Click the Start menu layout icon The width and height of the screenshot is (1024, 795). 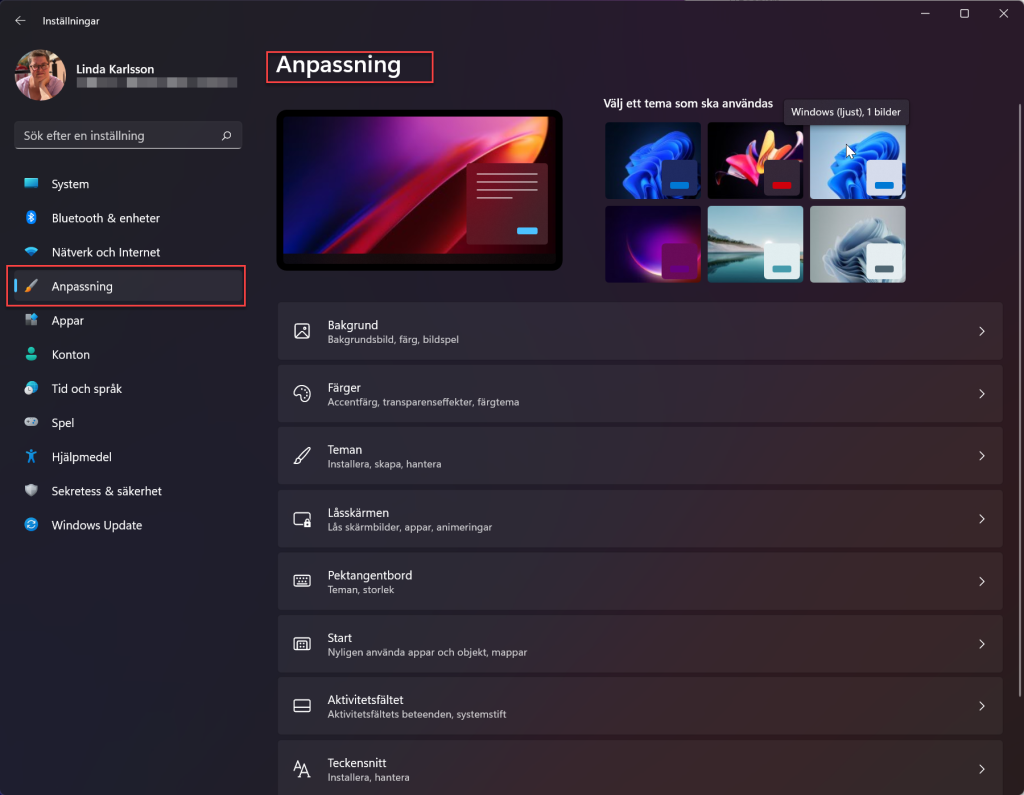click(302, 644)
